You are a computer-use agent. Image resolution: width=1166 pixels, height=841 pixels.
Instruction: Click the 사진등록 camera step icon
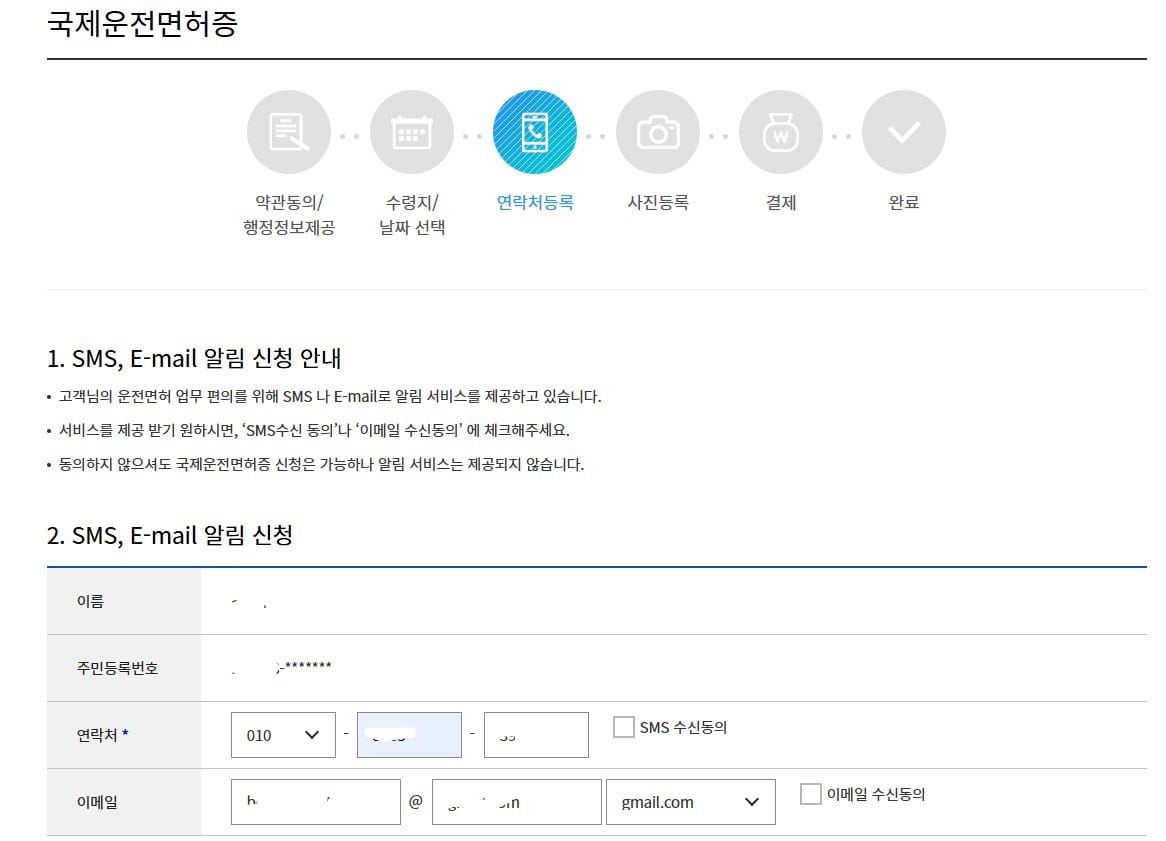658,131
